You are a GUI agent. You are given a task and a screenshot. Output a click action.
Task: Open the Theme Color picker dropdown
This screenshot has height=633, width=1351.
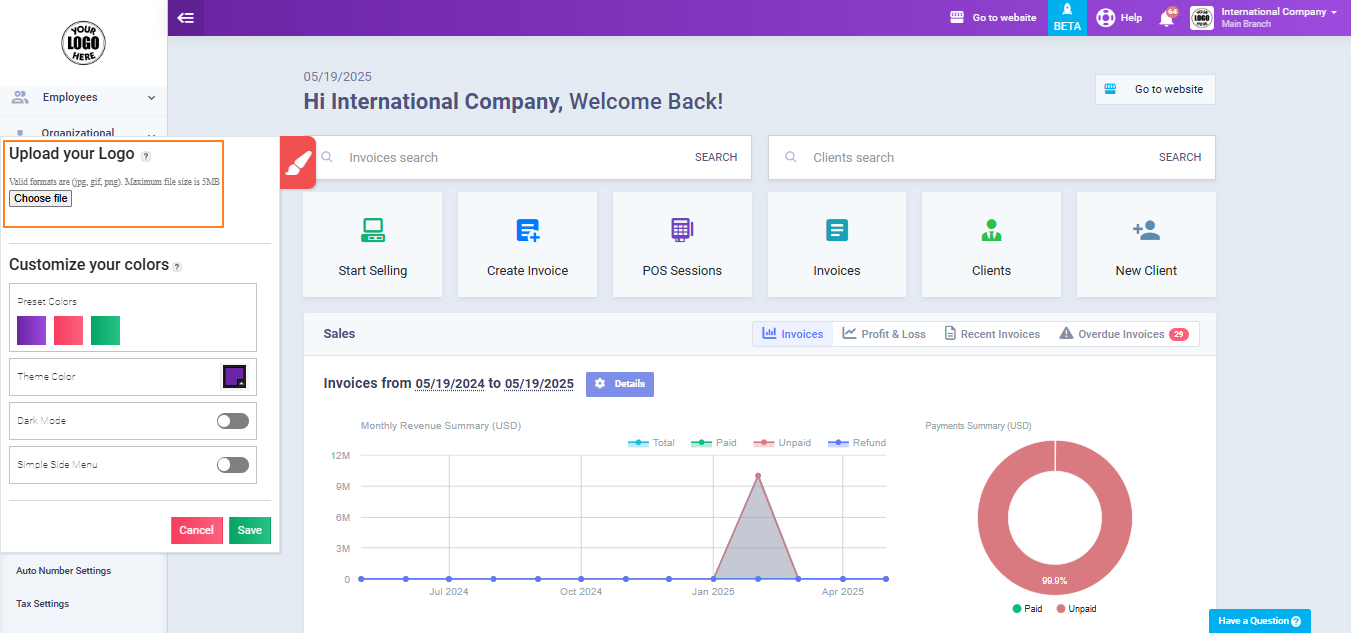click(234, 377)
